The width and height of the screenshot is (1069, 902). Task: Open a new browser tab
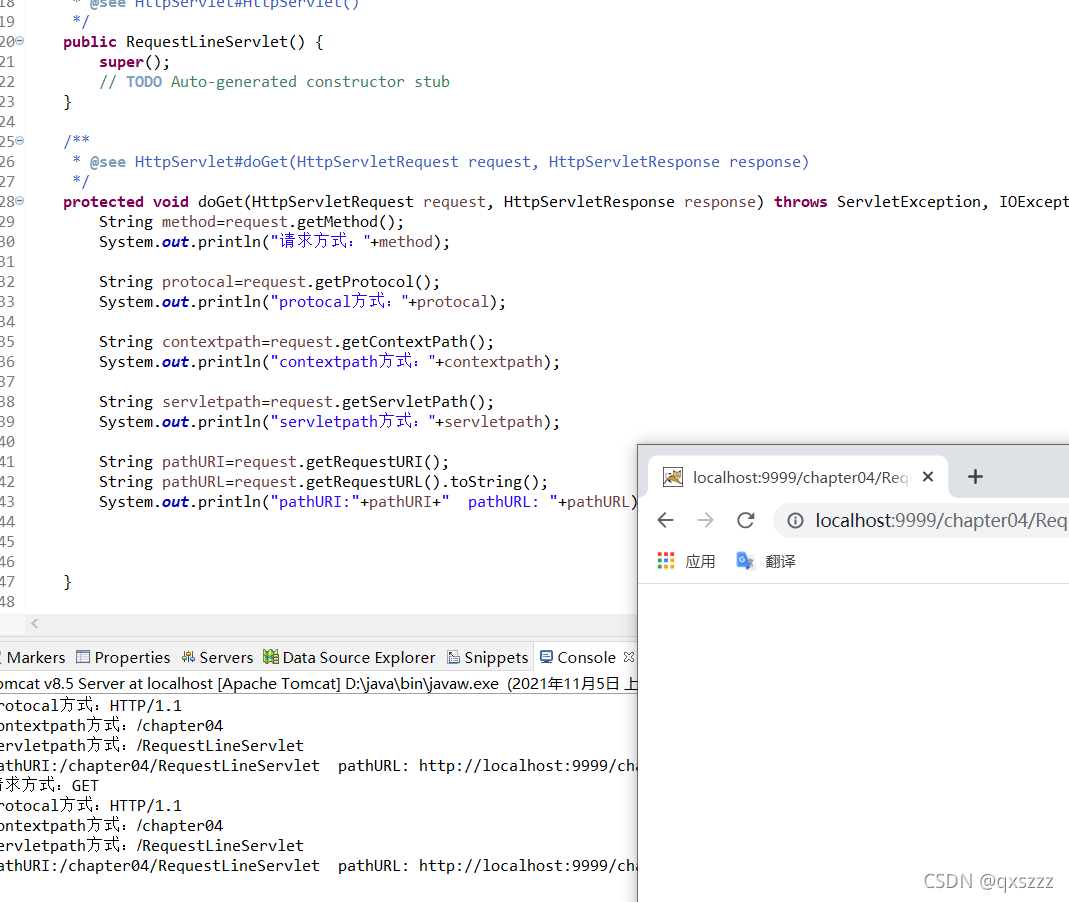975,477
